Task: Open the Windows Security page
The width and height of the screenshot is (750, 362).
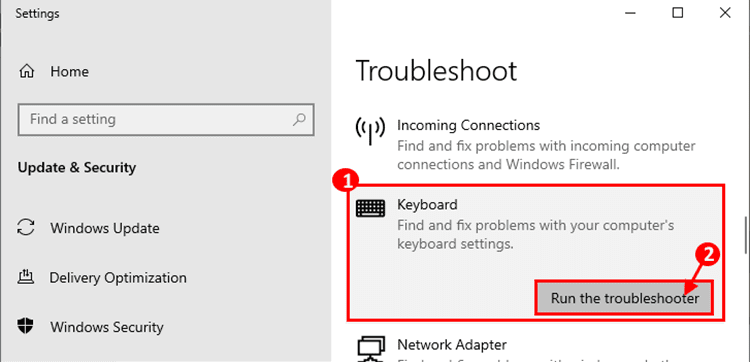Action: click(x=107, y=327)
